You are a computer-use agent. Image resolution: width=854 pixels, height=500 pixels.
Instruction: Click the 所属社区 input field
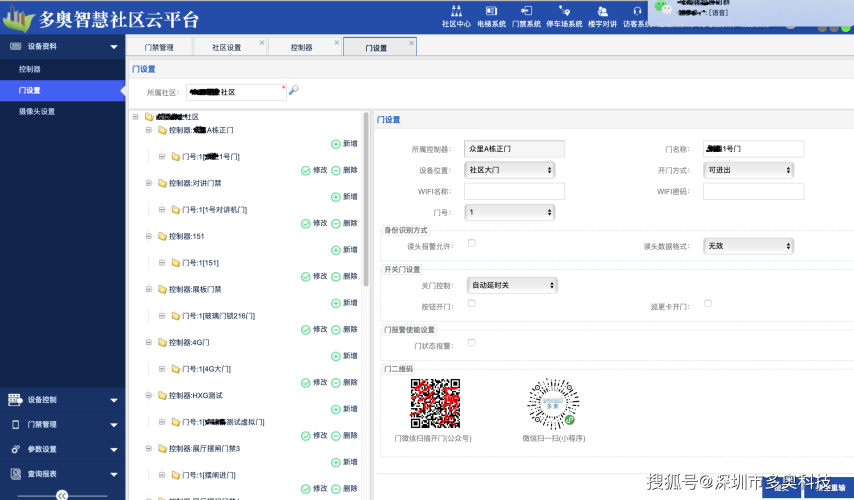click(236, 92)
